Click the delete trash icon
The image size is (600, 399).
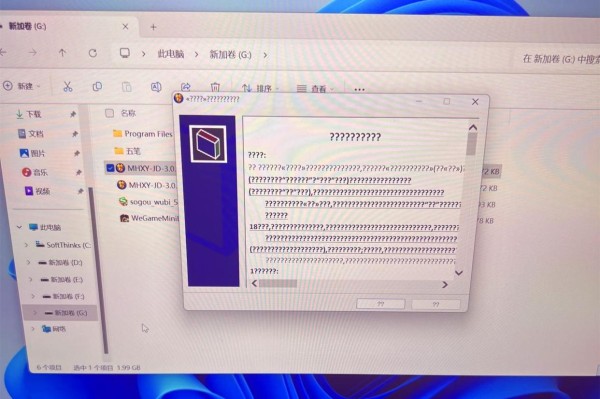point(215,87)
